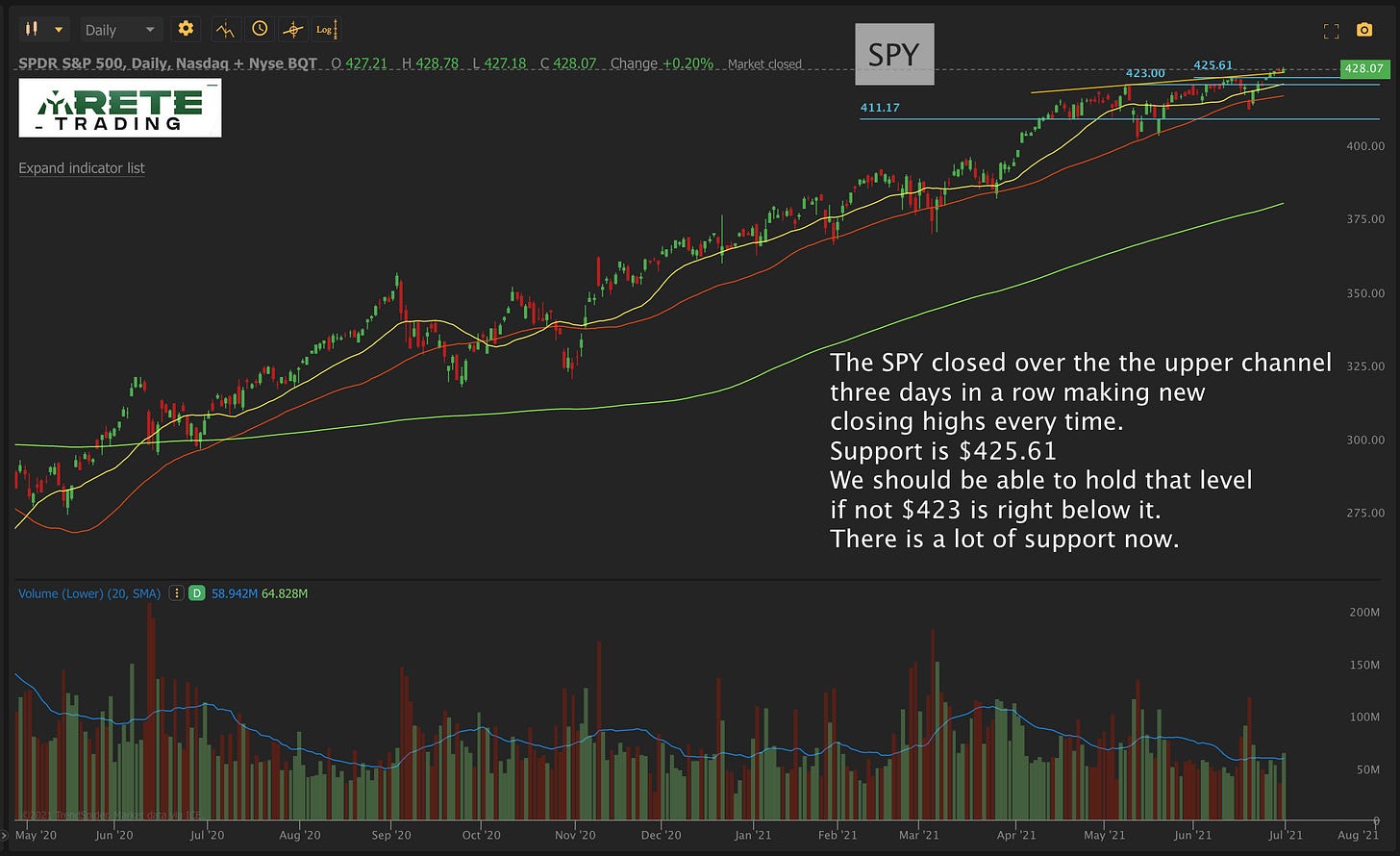Viewport: 1400px width, 856px height.
Task: Click the volume SMA value 64.828M
Action: (x=285, y=593)
